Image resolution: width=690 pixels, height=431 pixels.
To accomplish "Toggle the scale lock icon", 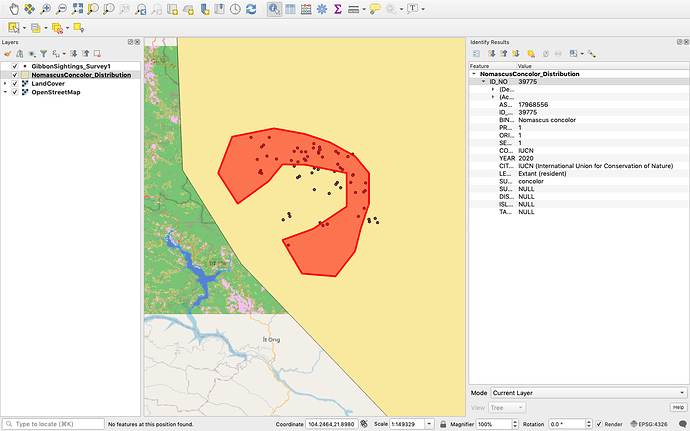I will [443, 424].
